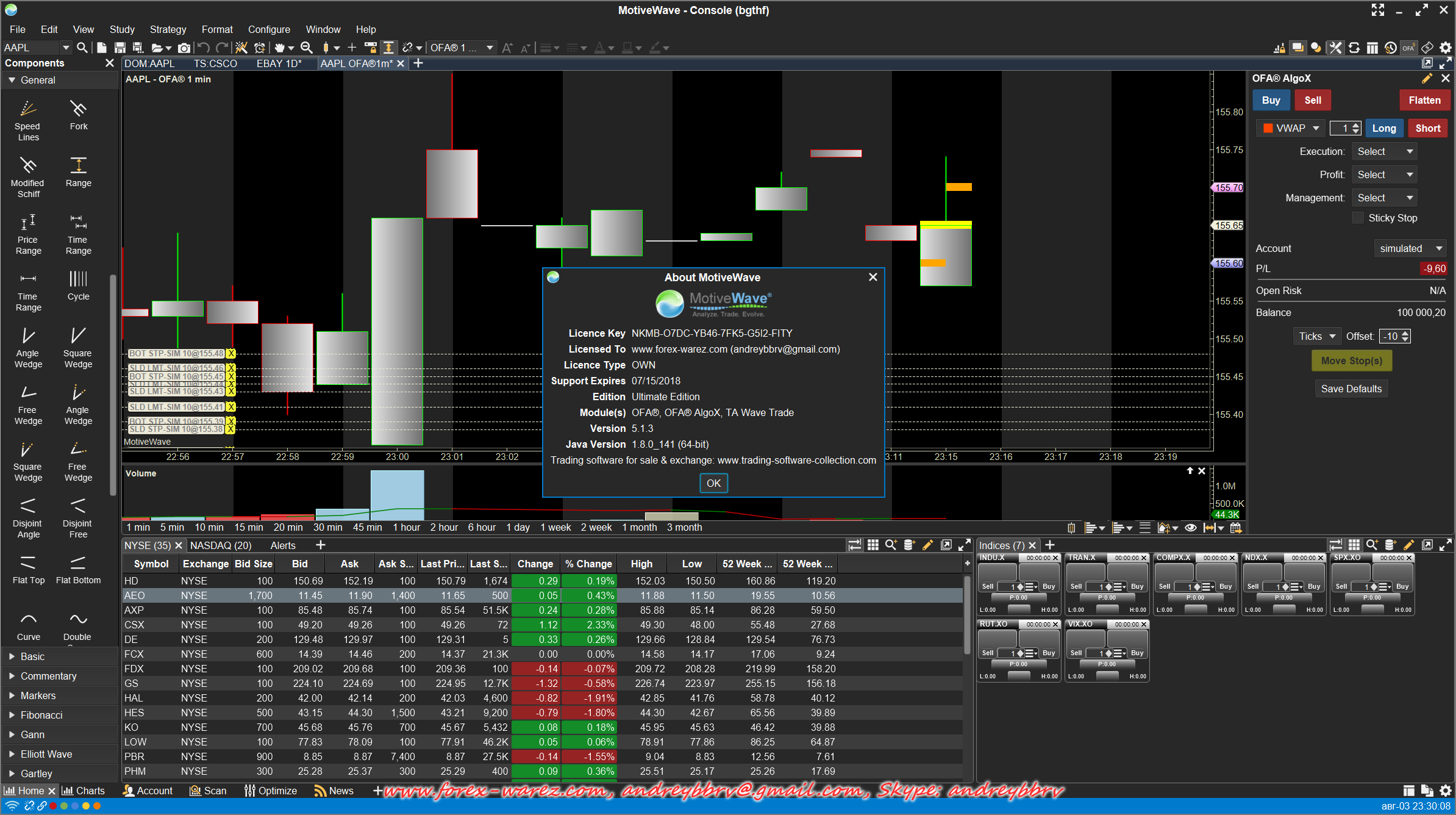Click the Flat Top wedge tool
The width and height of the screenshot is (1456, 815).
[28, 567]
